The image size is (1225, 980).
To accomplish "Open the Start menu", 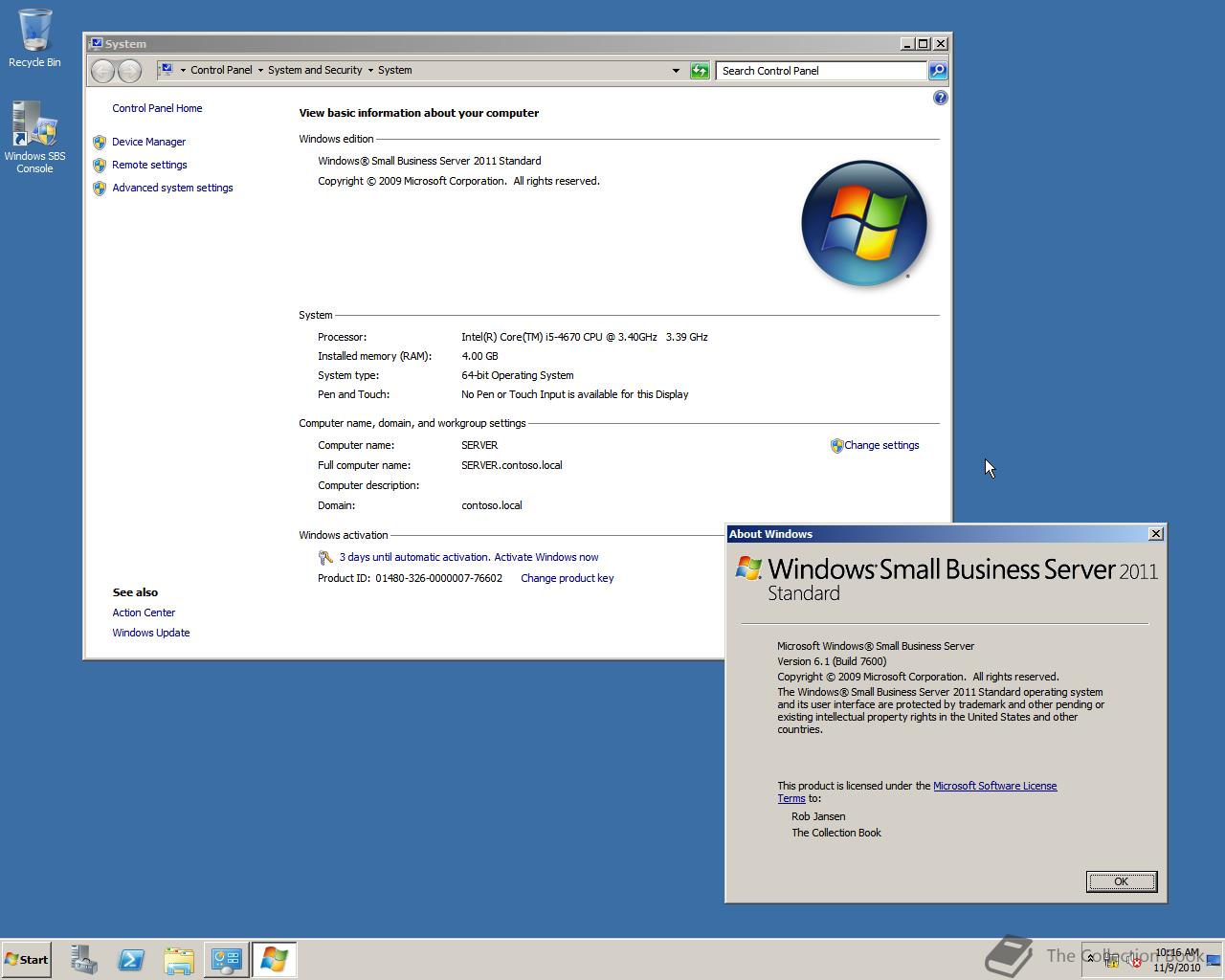I will [26, 960].
